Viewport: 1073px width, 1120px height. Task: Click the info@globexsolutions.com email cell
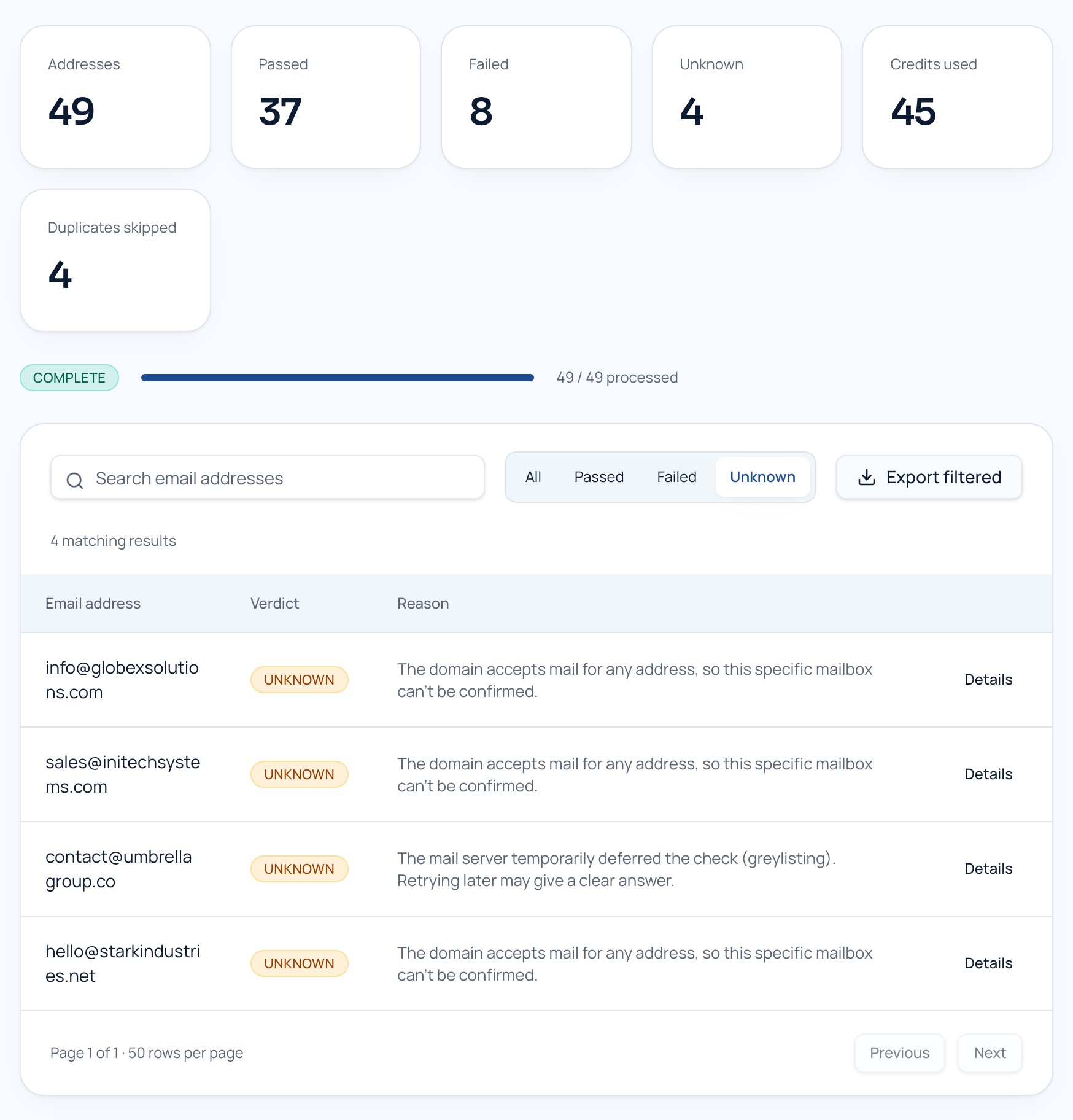(x=122, y=680)
